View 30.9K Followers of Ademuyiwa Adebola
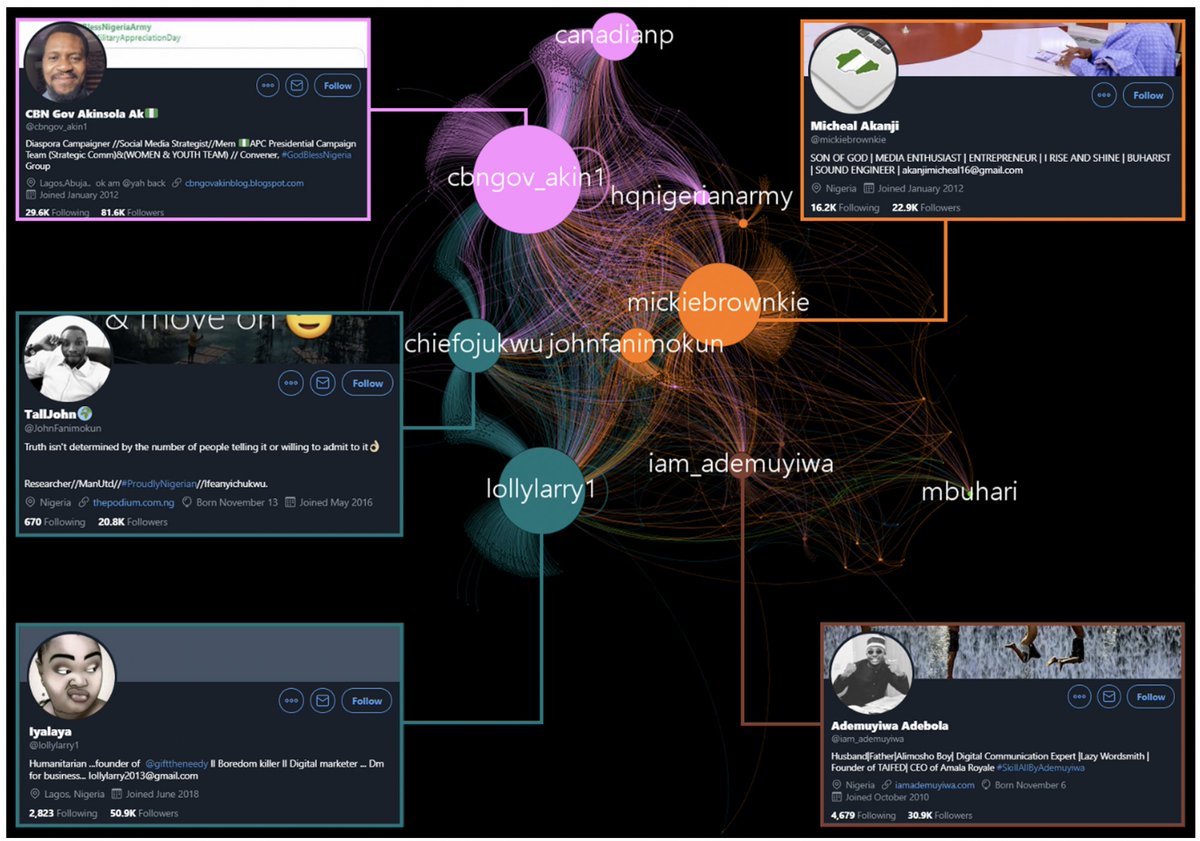Screen dimensions: 1200x841 tap(938, 815)
